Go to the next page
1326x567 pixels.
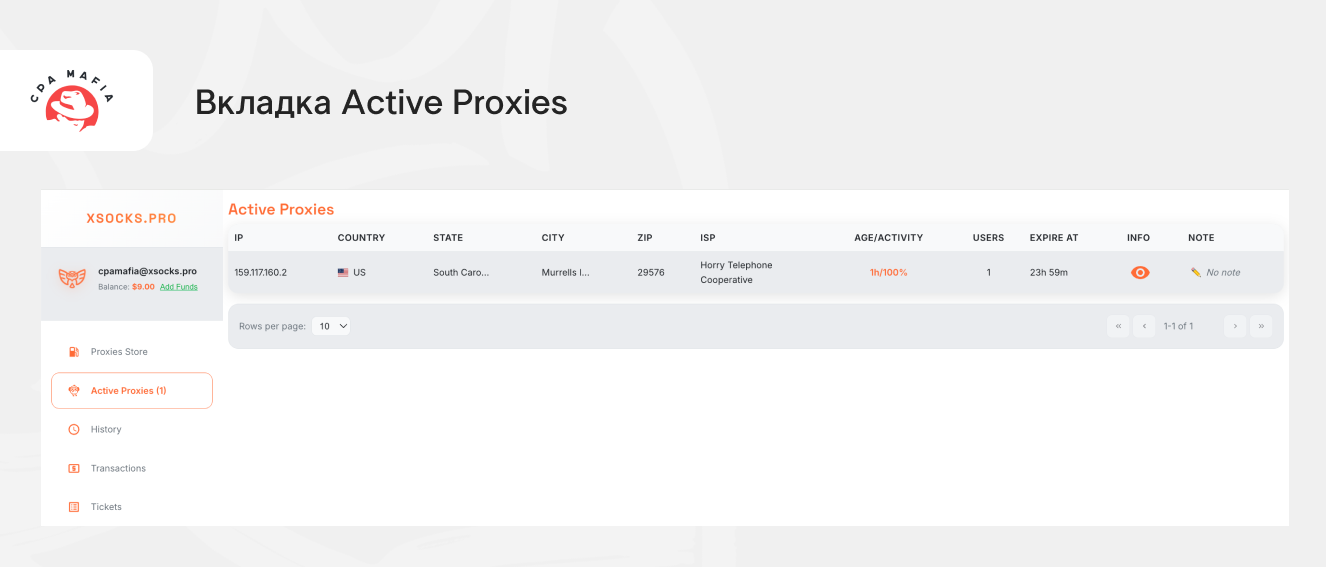pyautogui.click(x=1235, y=326)
